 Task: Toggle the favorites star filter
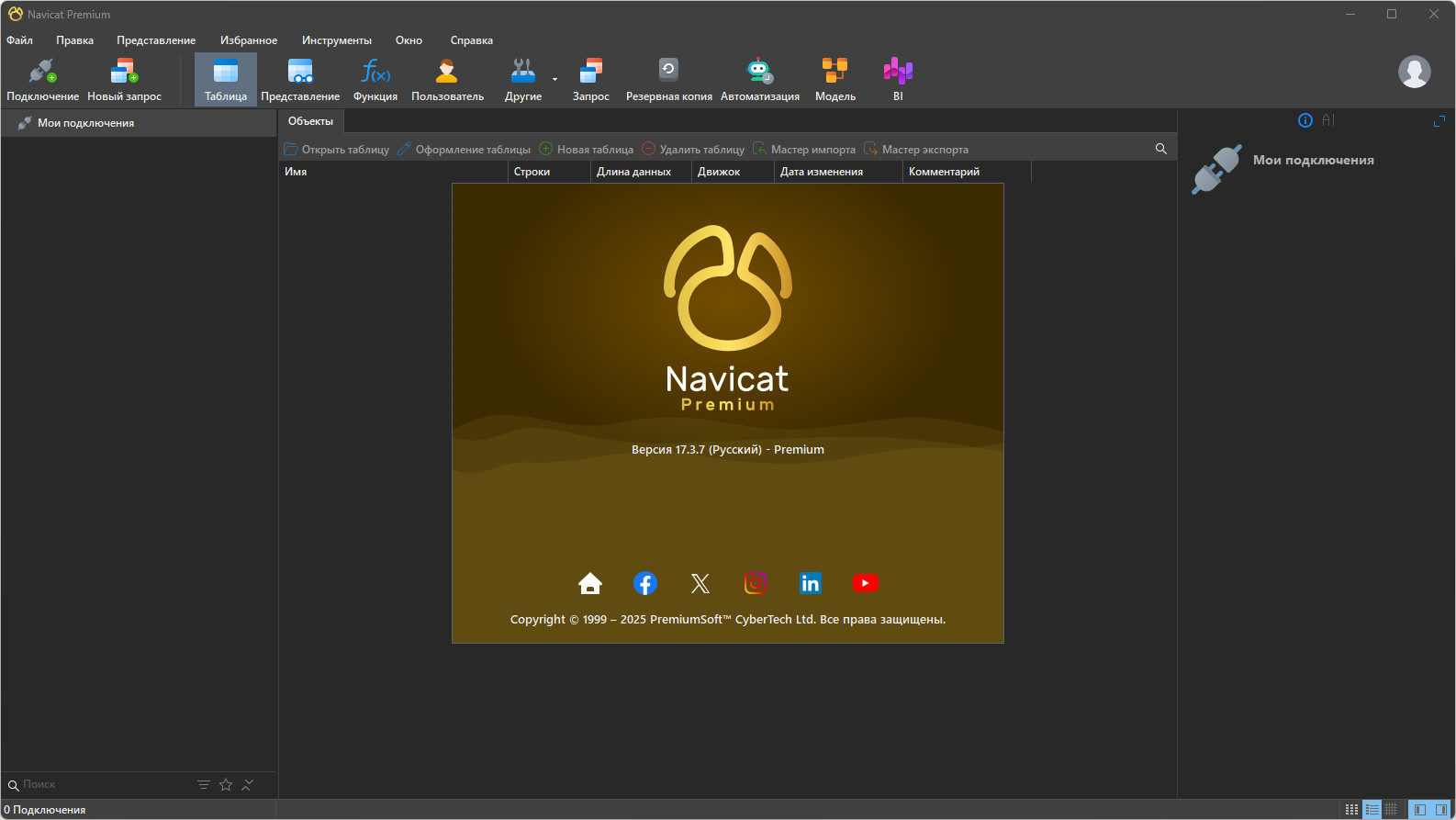(x=226, y=785)
